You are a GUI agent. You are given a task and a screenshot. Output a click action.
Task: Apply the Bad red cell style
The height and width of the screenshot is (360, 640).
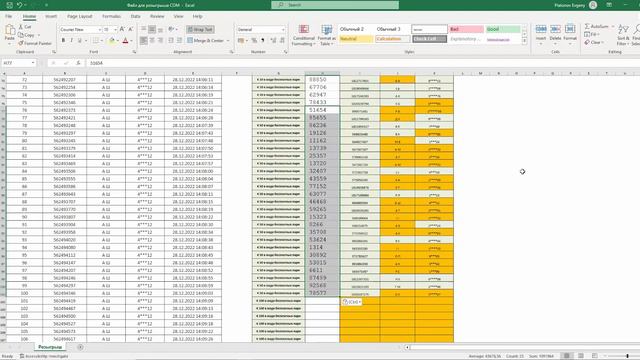[x=466, y=29]
